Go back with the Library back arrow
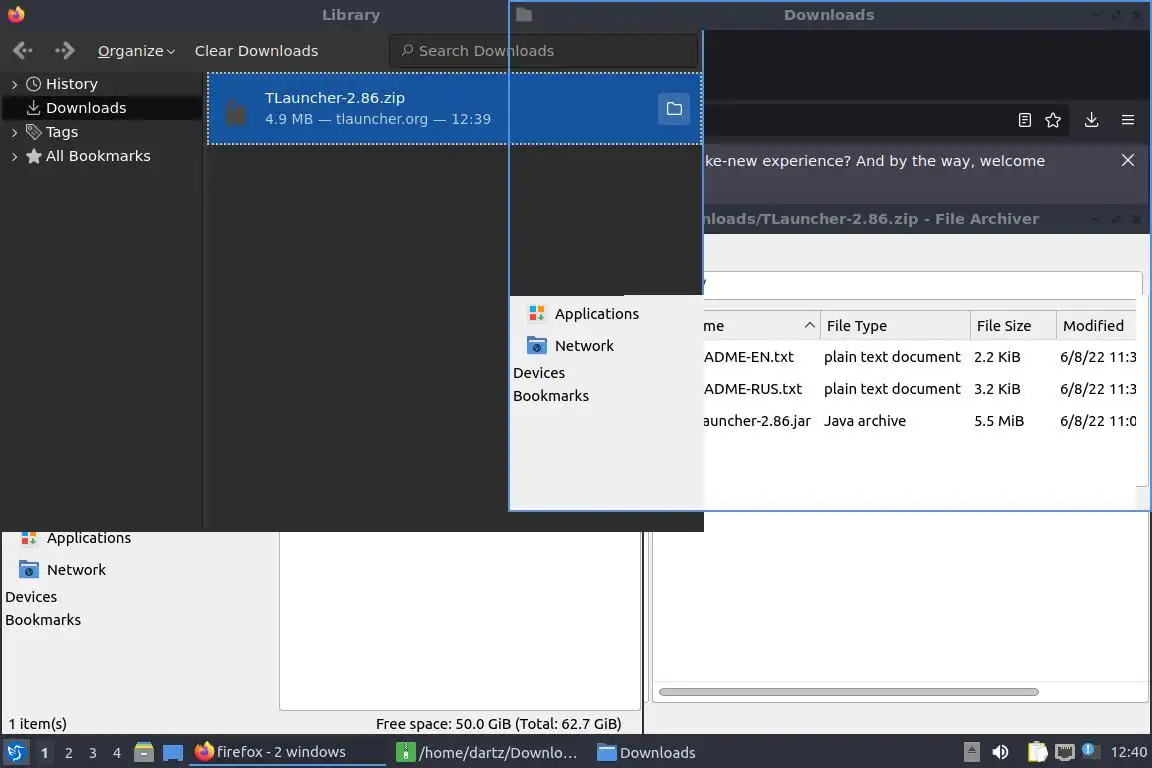 (23, 50)
